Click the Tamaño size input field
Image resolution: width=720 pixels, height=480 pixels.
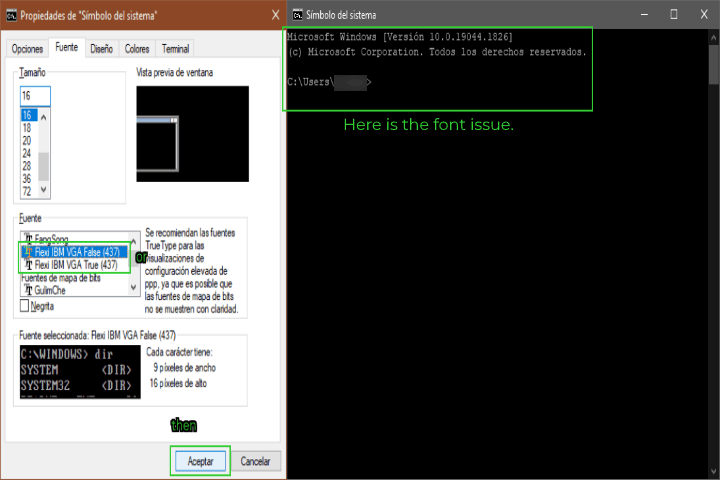[x=35, y=96]
